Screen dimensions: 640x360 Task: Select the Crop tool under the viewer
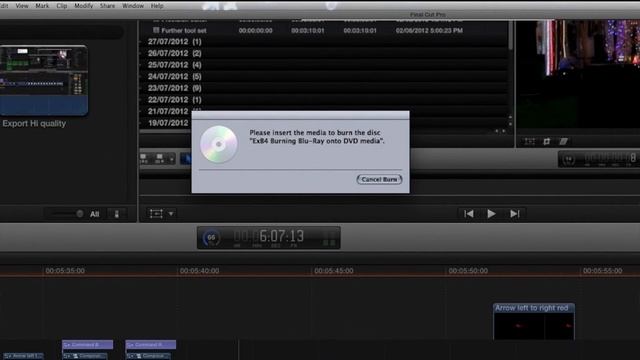tap(547, 141)
